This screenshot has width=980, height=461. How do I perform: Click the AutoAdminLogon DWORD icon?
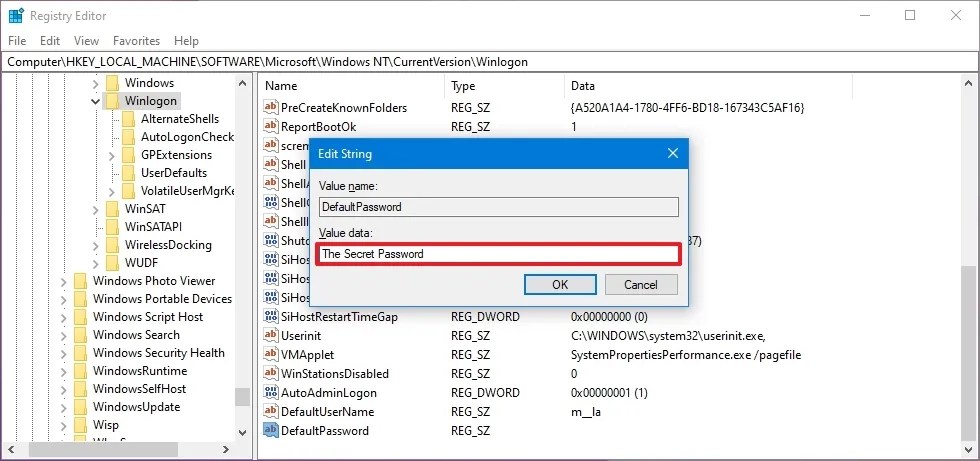tap(271, 393)
